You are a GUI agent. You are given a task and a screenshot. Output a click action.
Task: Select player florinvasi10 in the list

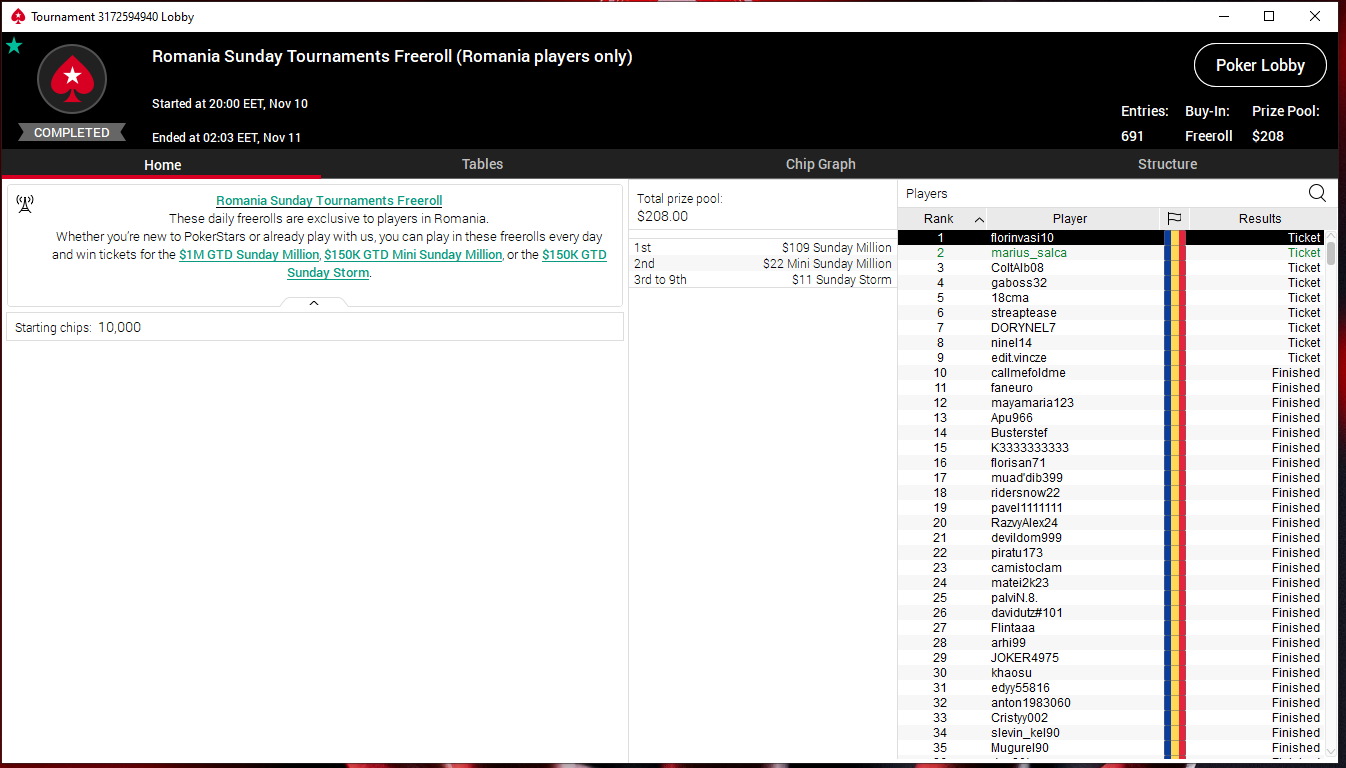(x=1111, y=238)
